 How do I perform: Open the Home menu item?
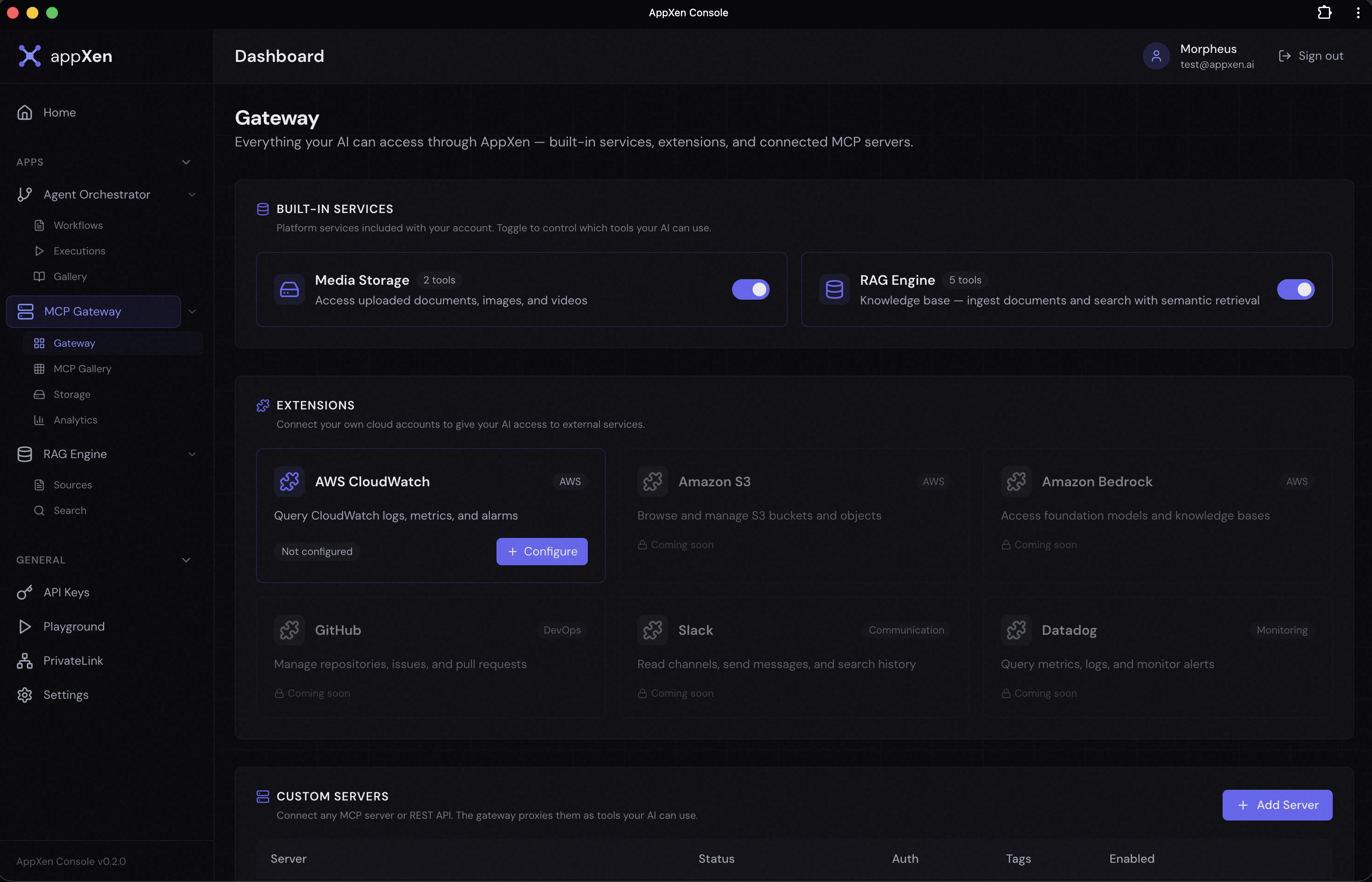[x=60, y=112]
